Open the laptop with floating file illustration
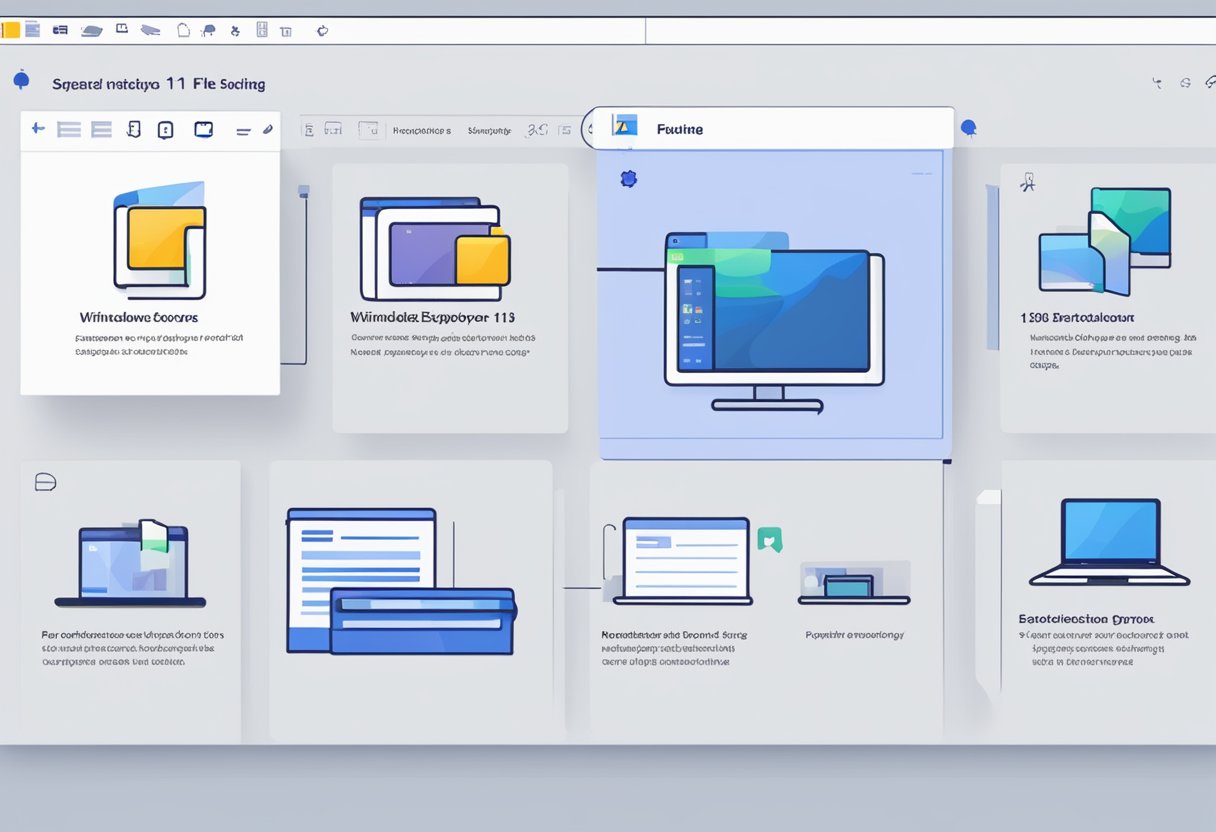This screenshot has width=1216, height=832. click(130, 563)
